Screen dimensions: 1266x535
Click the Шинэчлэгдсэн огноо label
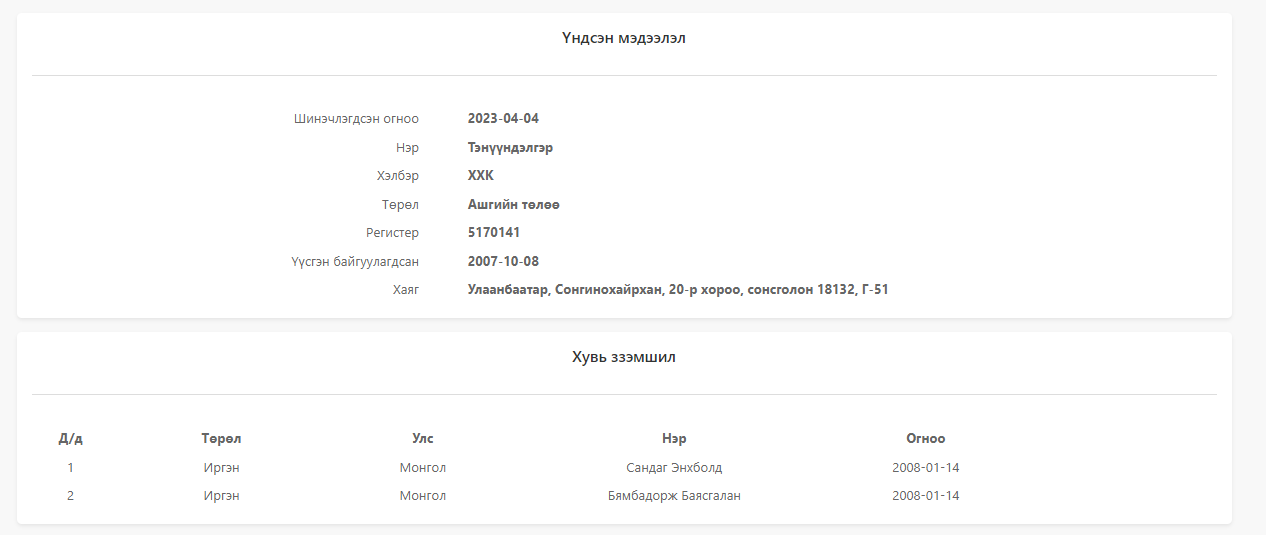[356, 118]
